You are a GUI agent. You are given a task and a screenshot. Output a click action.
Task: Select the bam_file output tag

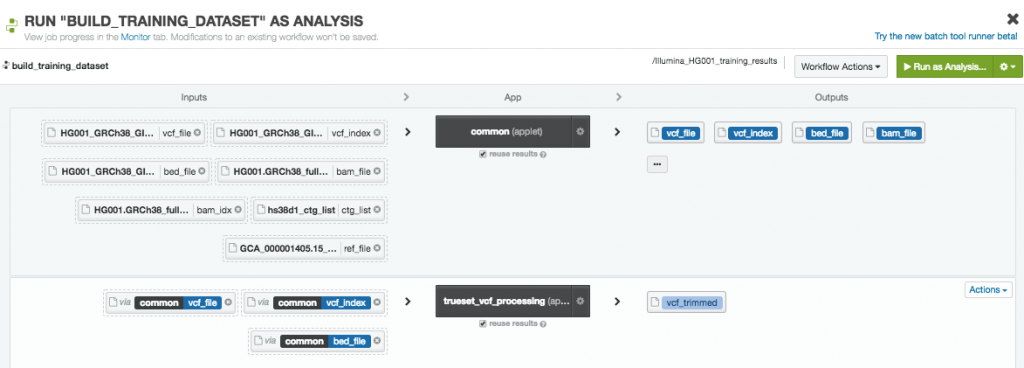893,133
